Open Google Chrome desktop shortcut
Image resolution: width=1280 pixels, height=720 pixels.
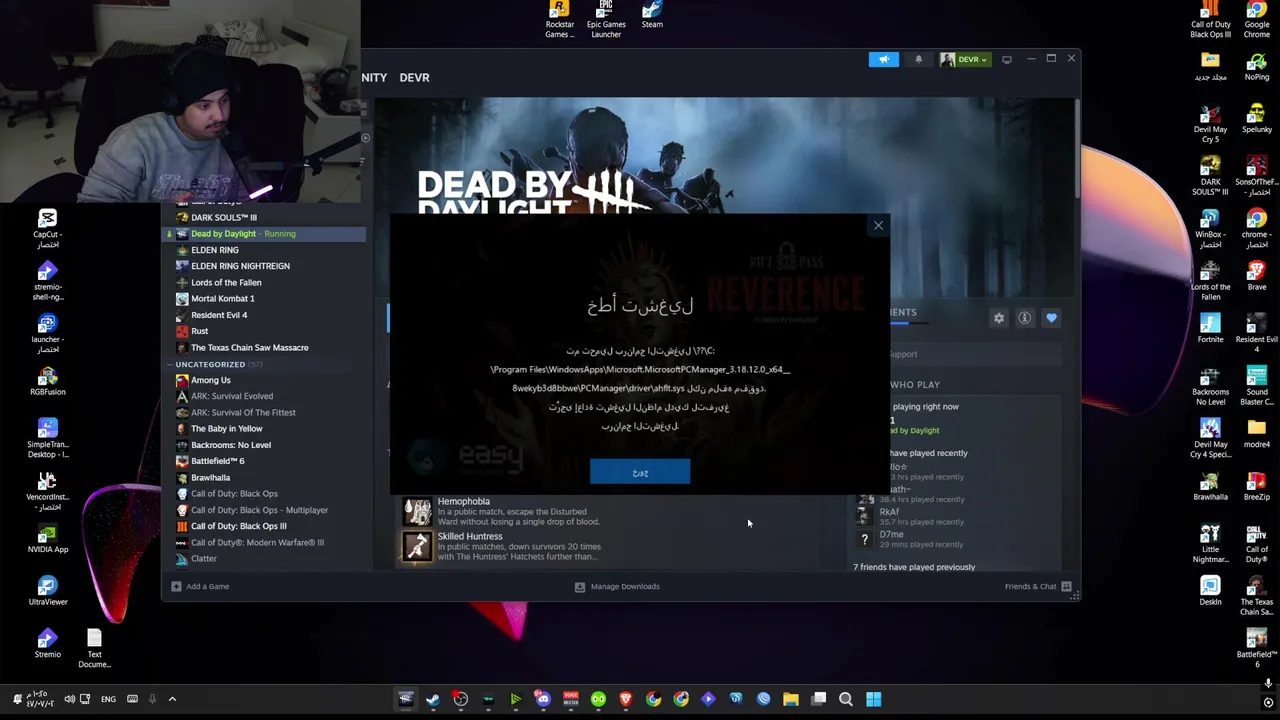click(x=1257, y=20)
